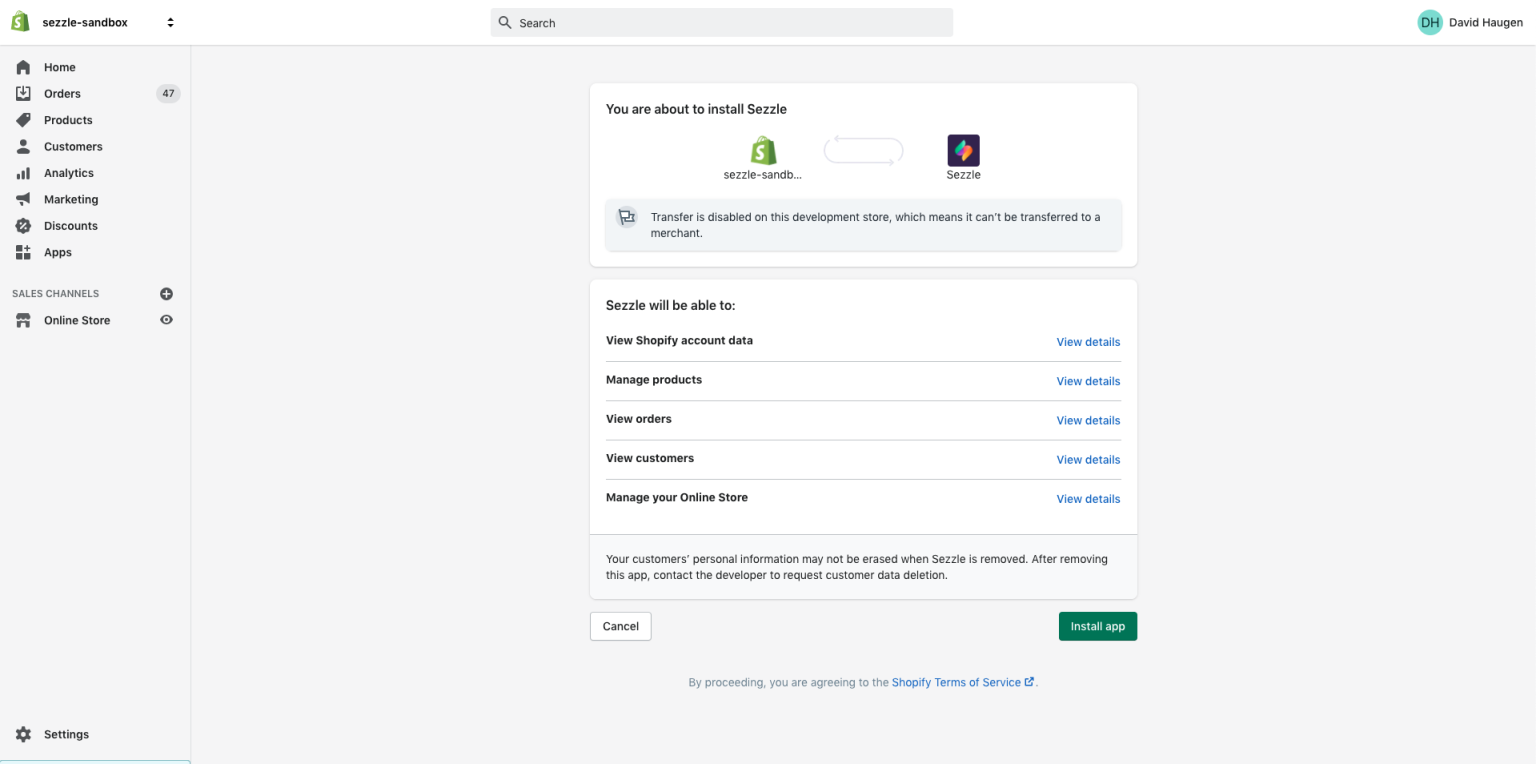
Task: Open the sezzle-sandbox store switcher
Action: [x=108, y=22]
